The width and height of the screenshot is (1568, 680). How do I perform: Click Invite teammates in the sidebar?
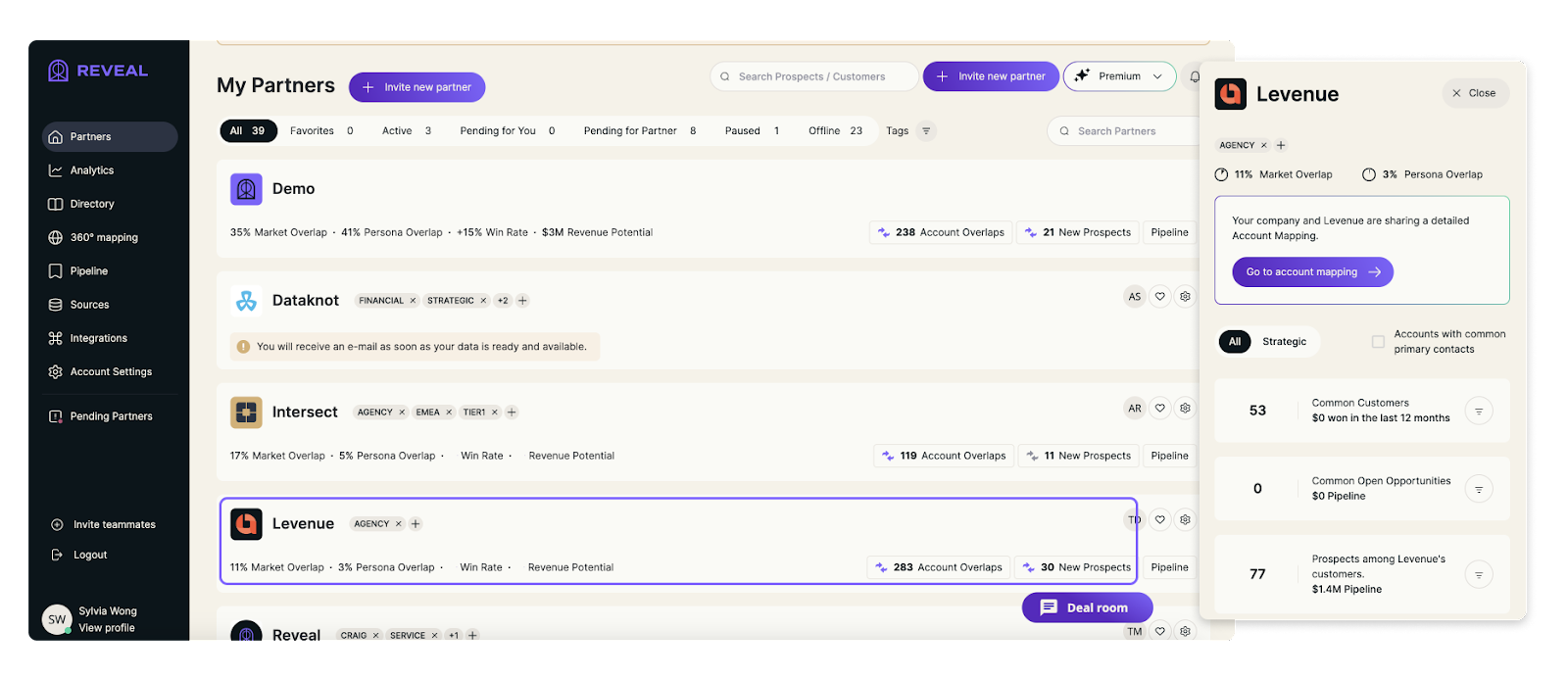pos(104,525)
